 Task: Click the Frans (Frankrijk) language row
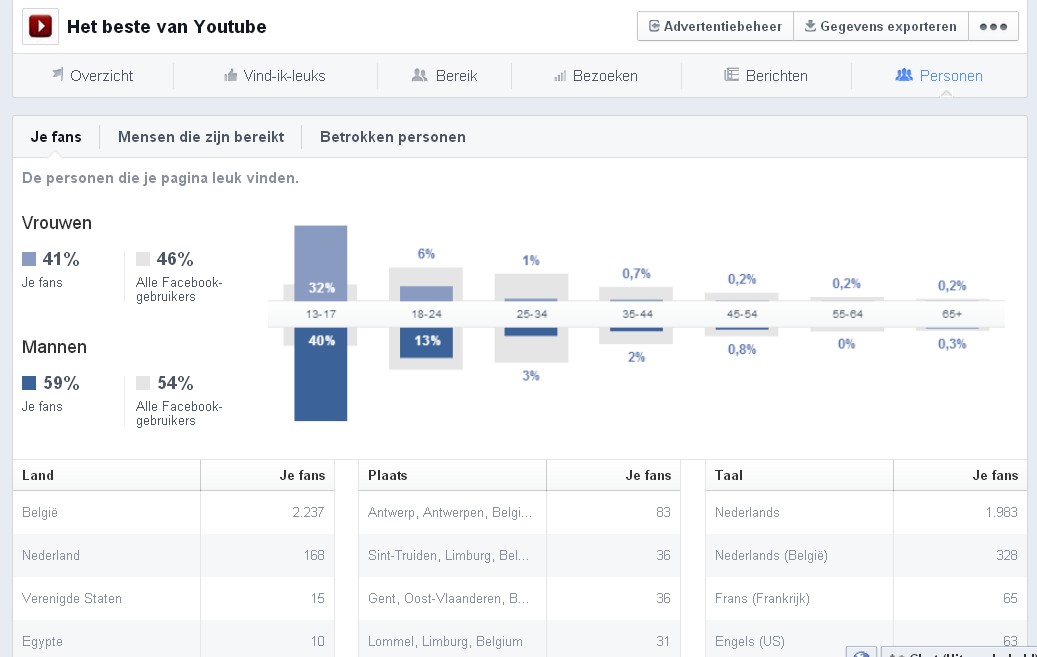click(x=866, y=598)
